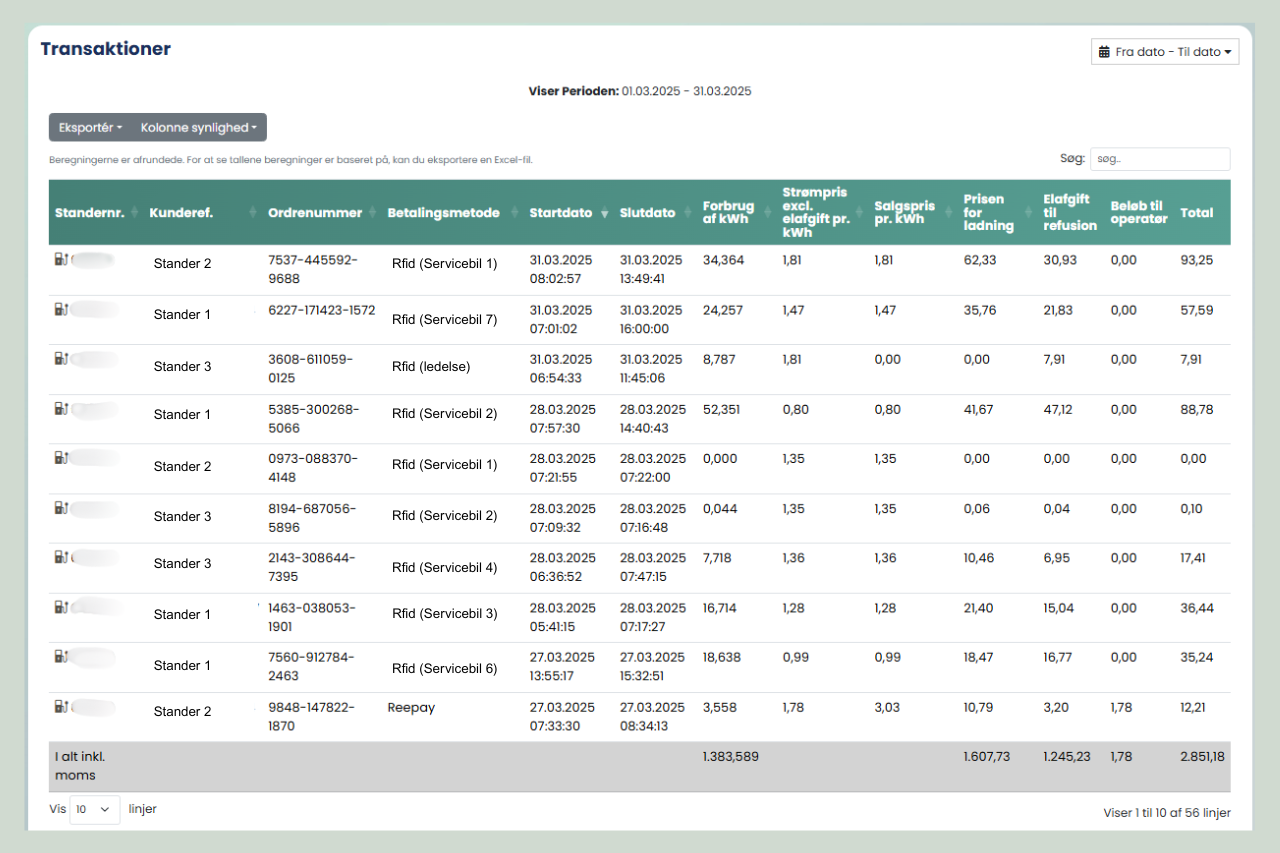
Task: Sort by the Elafgift til refusion column header
Action: [1071, 213]
